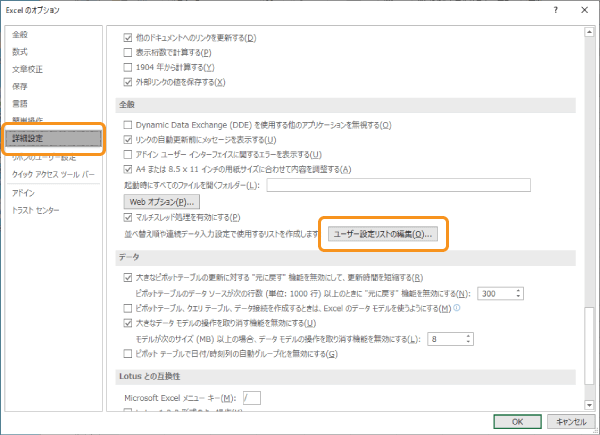Enable ignore Dynamic Data Exchange (DDE) checkbox

click(128, 125)
